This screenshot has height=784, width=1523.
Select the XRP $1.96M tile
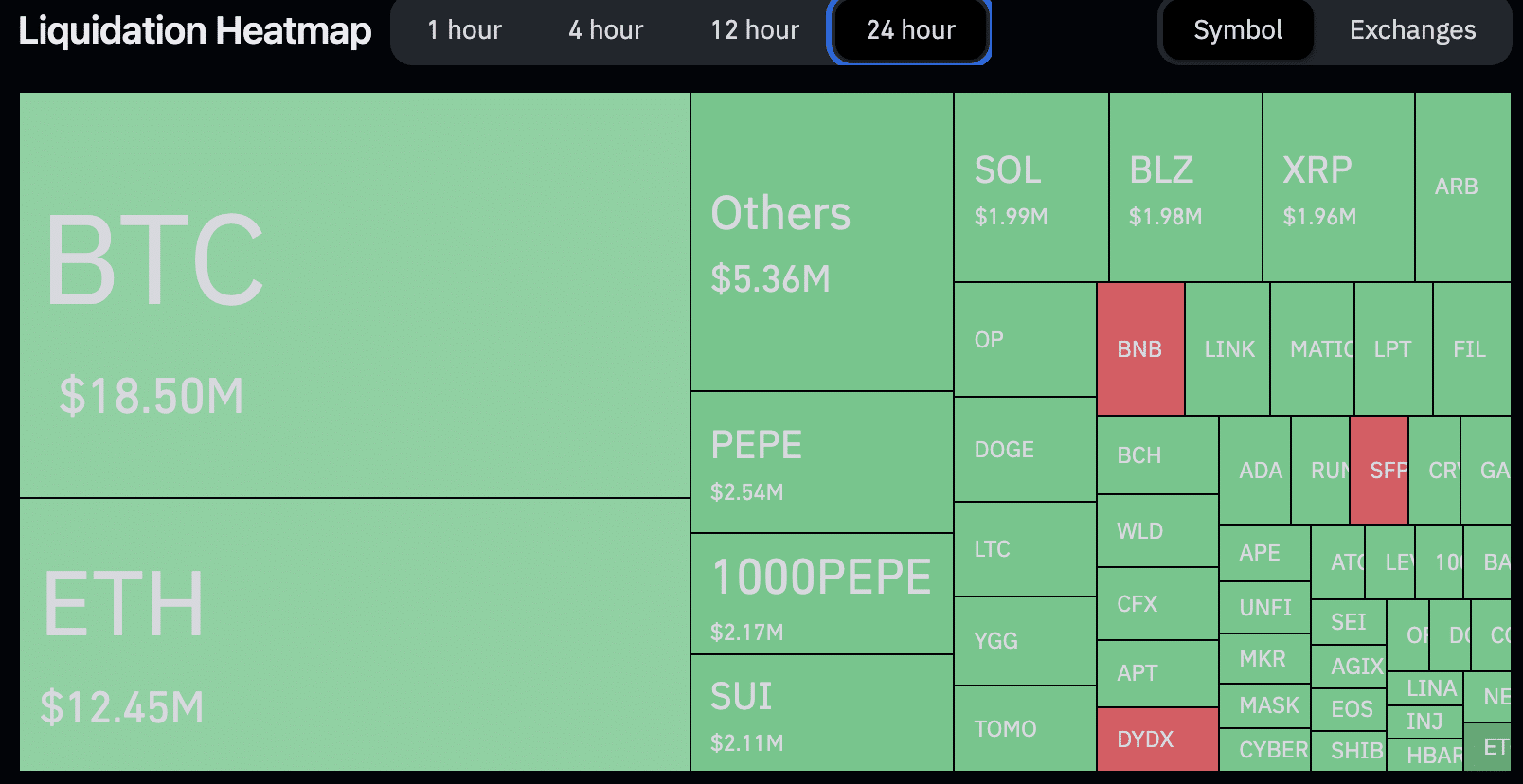[x=1338, y=187]
